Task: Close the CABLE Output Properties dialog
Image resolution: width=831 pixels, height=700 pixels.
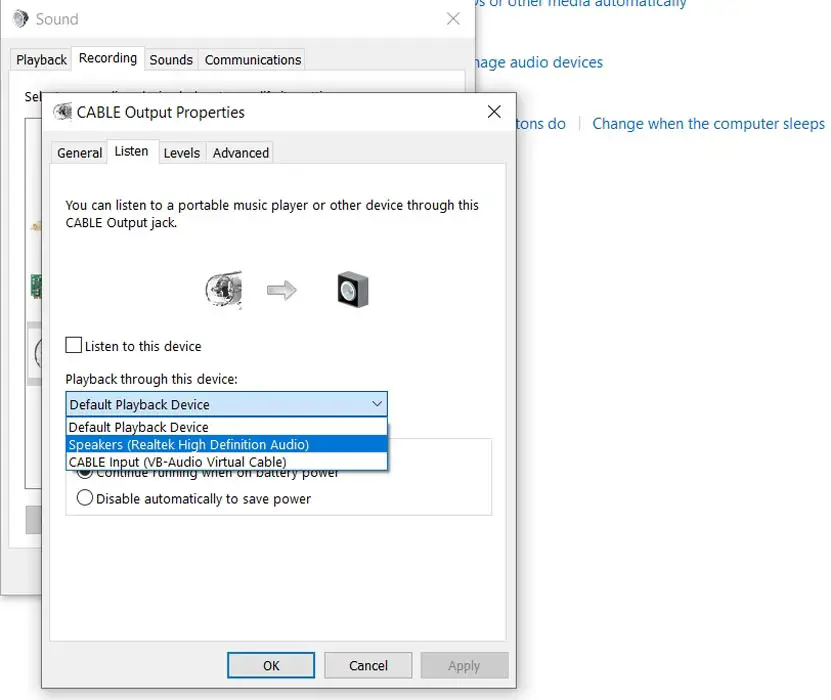Action: click(494, 112)
